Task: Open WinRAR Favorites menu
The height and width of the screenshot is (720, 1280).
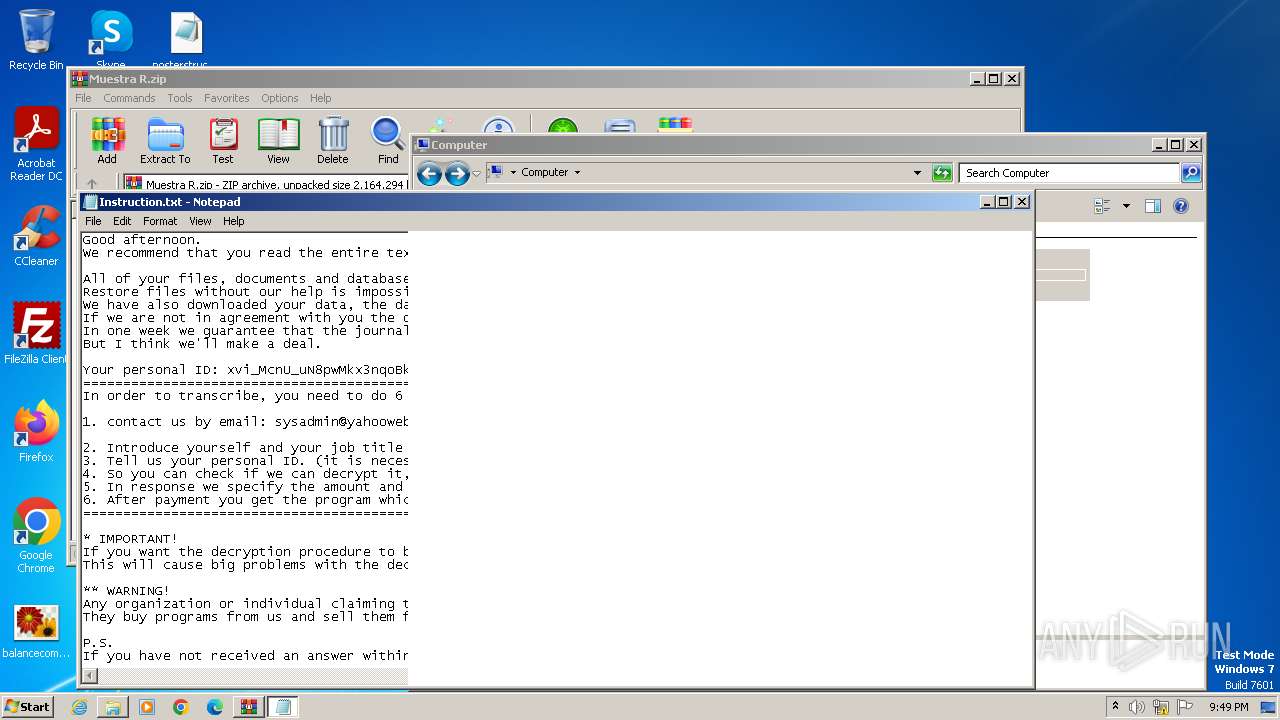Action: tap(227, 98)
